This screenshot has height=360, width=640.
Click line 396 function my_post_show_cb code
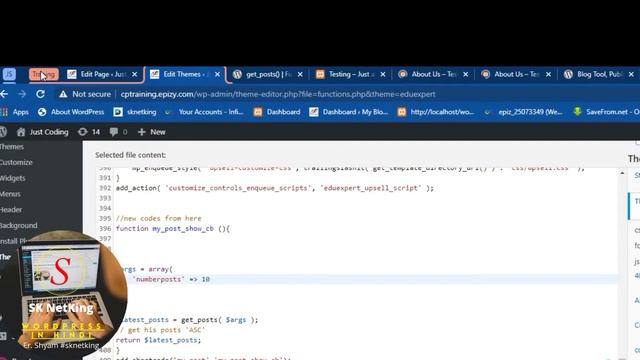point(173,229)
